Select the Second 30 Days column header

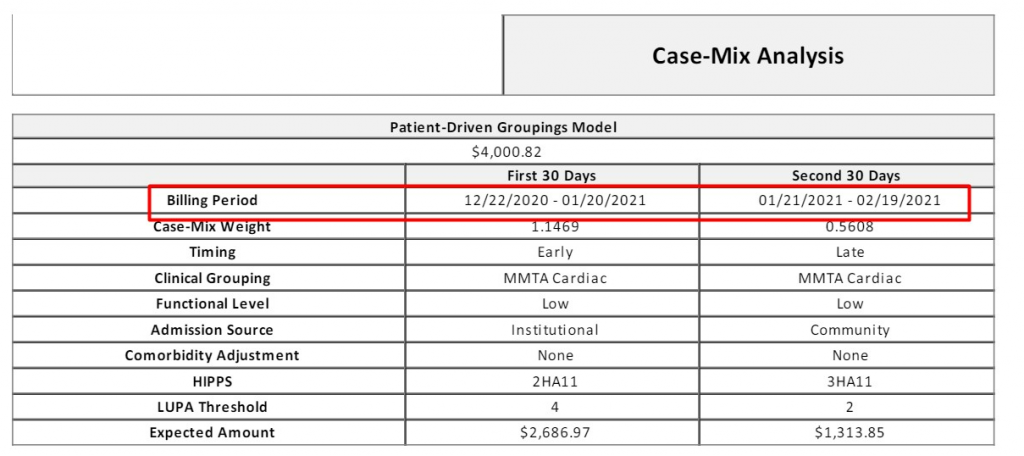(x=846, y=176)
